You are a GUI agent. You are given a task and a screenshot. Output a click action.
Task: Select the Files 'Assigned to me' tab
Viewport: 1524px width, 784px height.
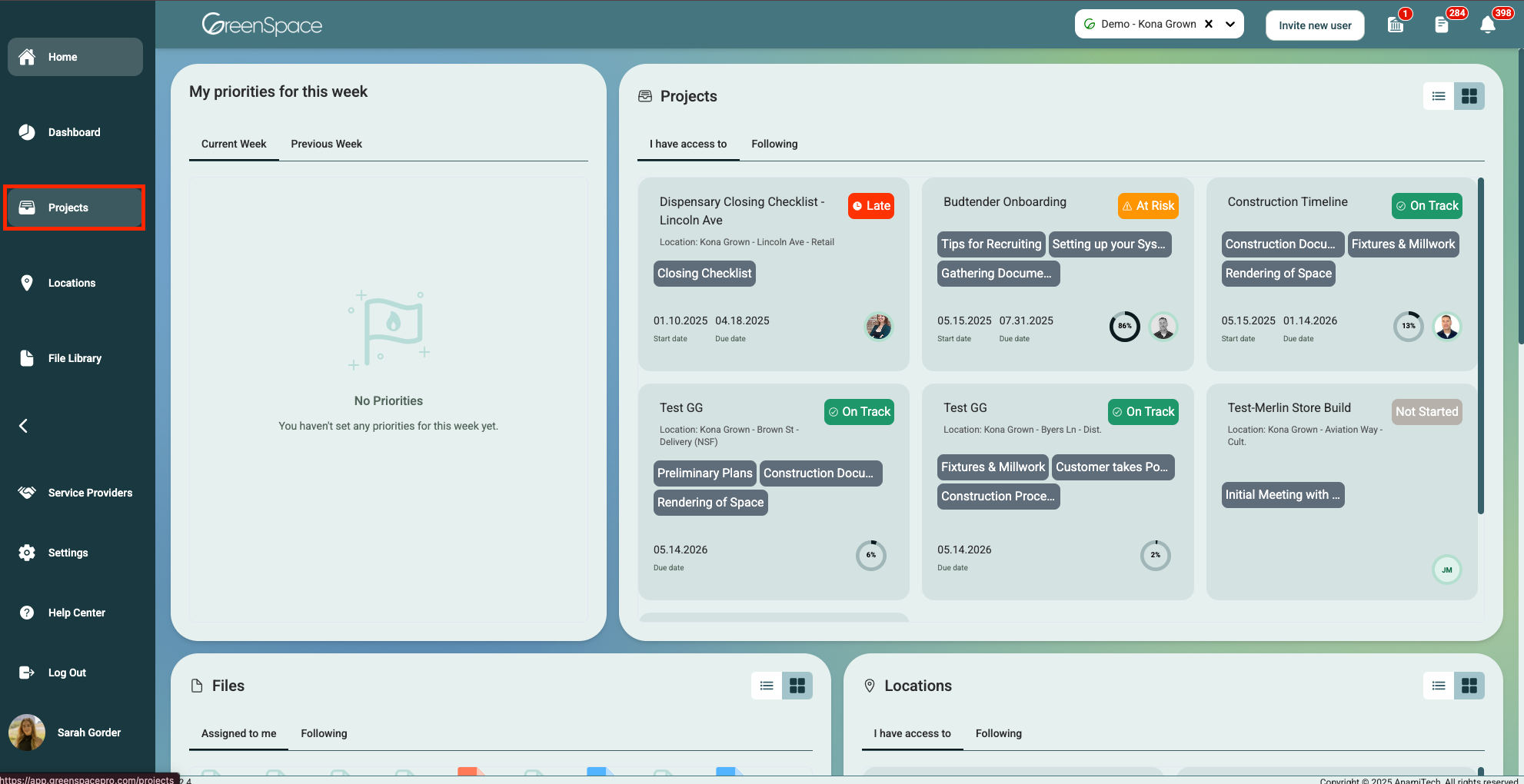(239, 733)
